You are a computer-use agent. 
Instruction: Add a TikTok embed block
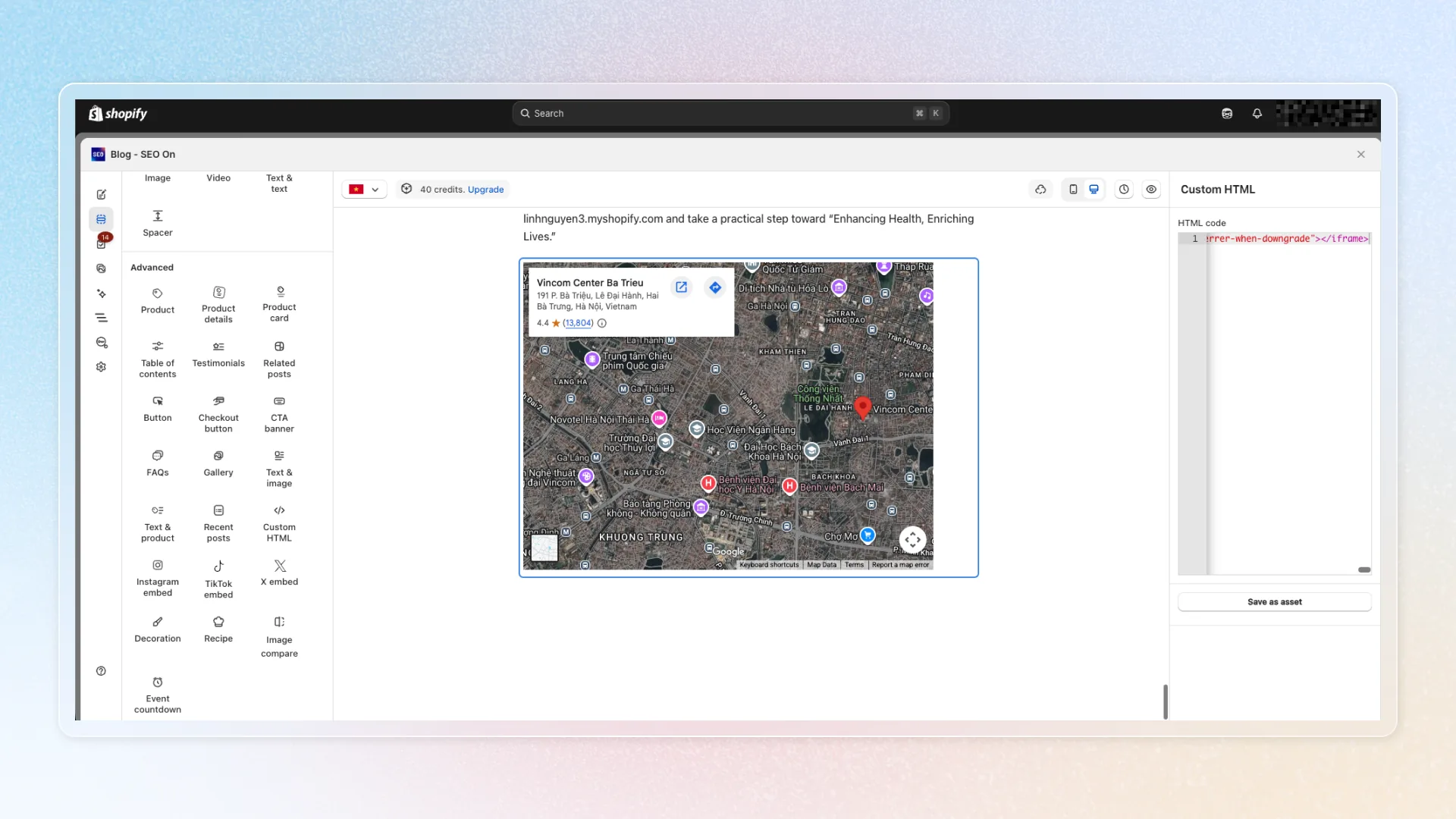pyautogui.click(x=218, y=579)
